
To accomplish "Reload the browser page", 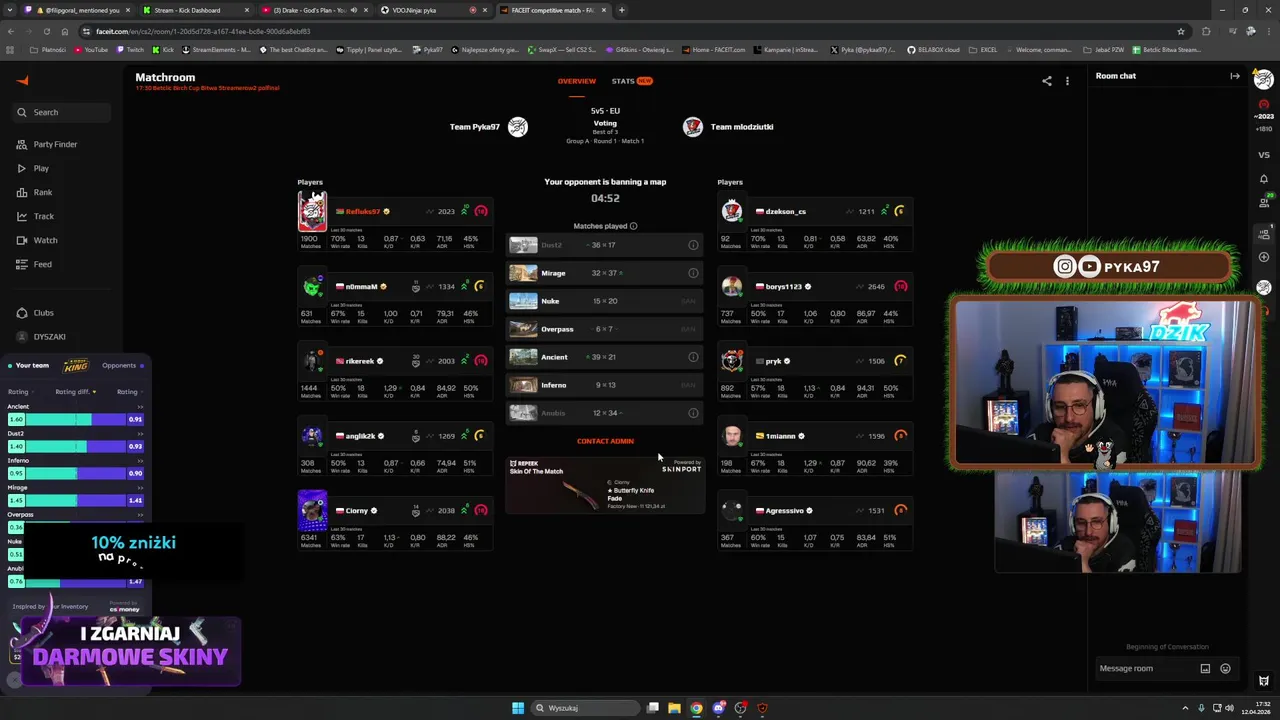I will point(46,31).
